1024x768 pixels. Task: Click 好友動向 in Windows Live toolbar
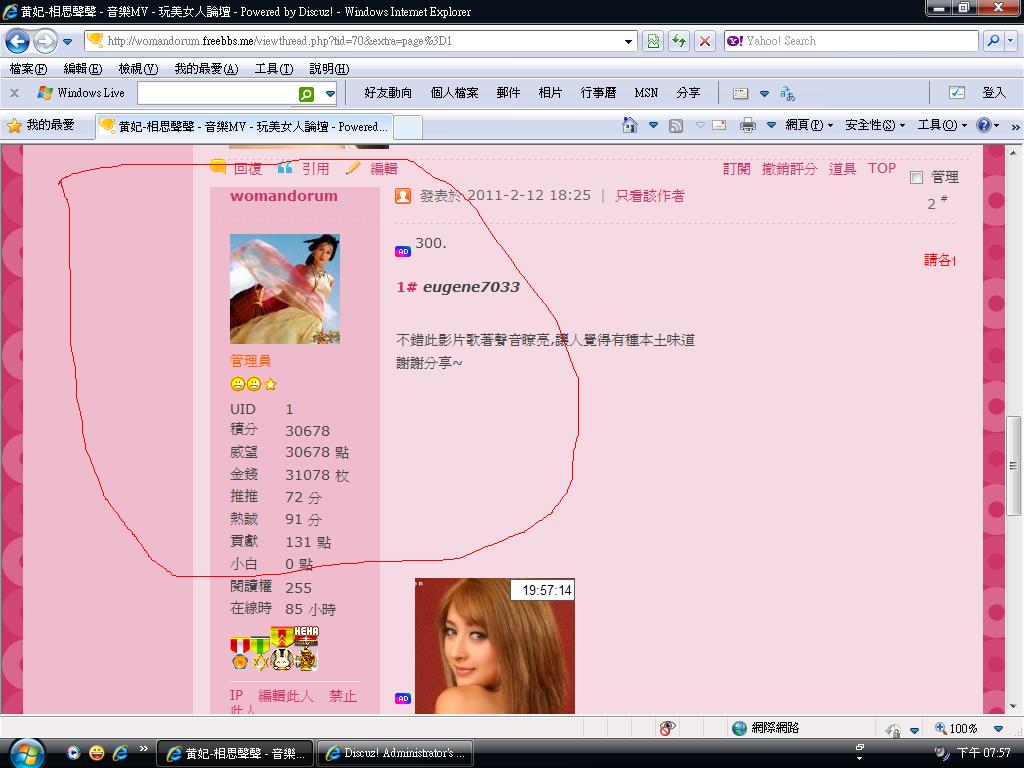click(x=388, y=93)
